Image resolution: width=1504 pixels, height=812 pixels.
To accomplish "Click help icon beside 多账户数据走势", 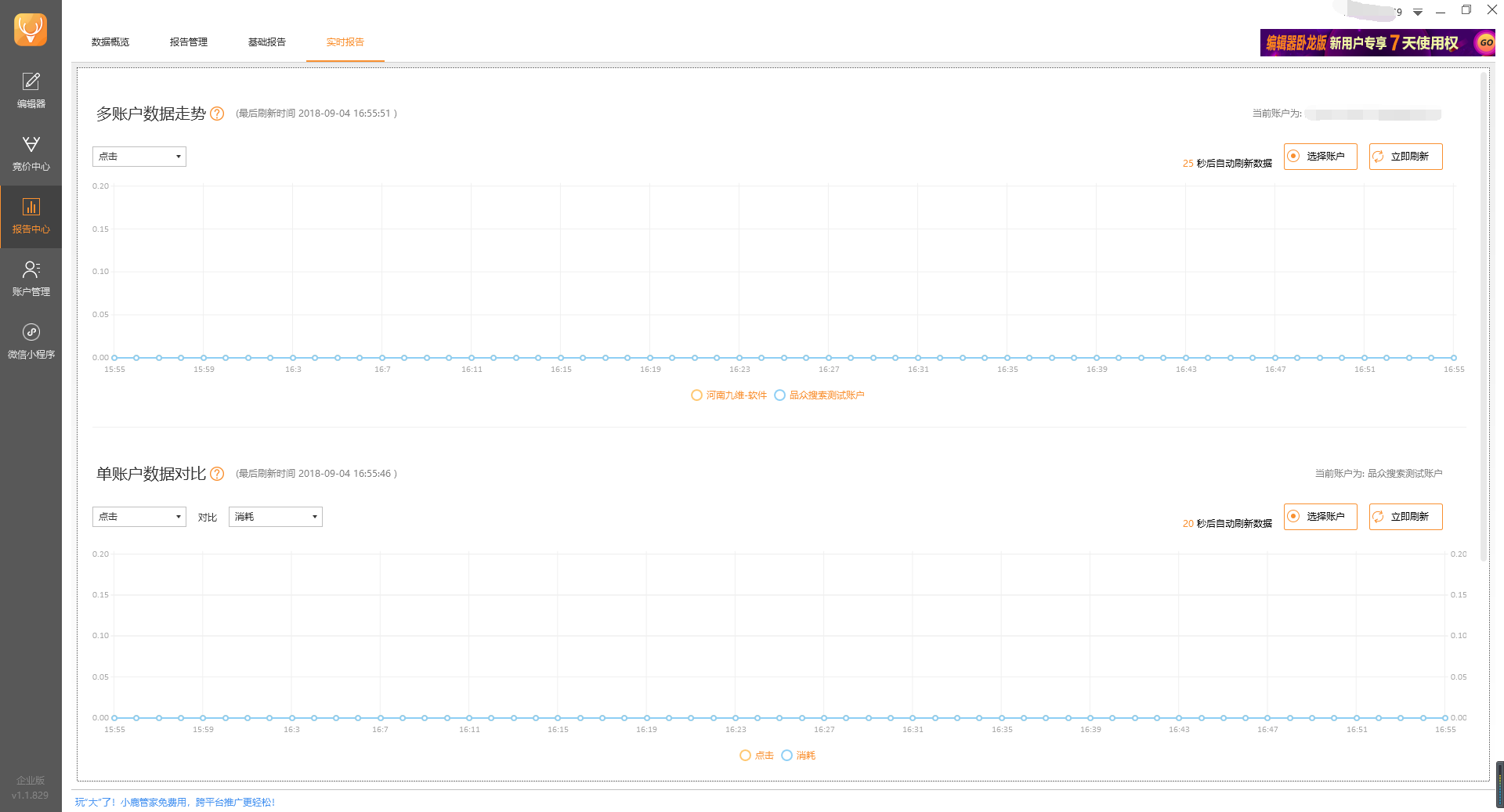I will coord(218,114).
